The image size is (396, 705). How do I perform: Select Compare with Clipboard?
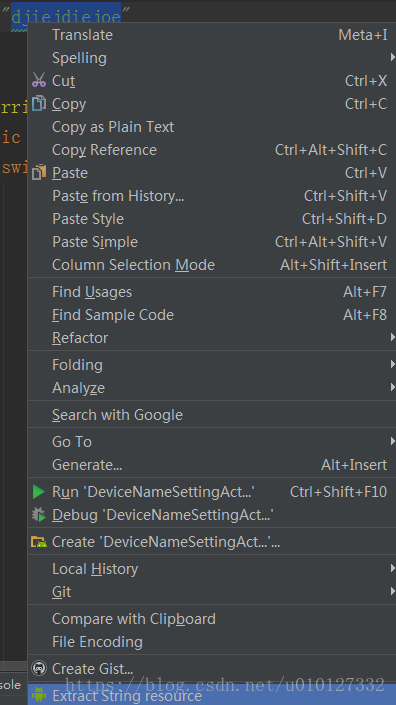pyautogui.click(x=212, y=619)
